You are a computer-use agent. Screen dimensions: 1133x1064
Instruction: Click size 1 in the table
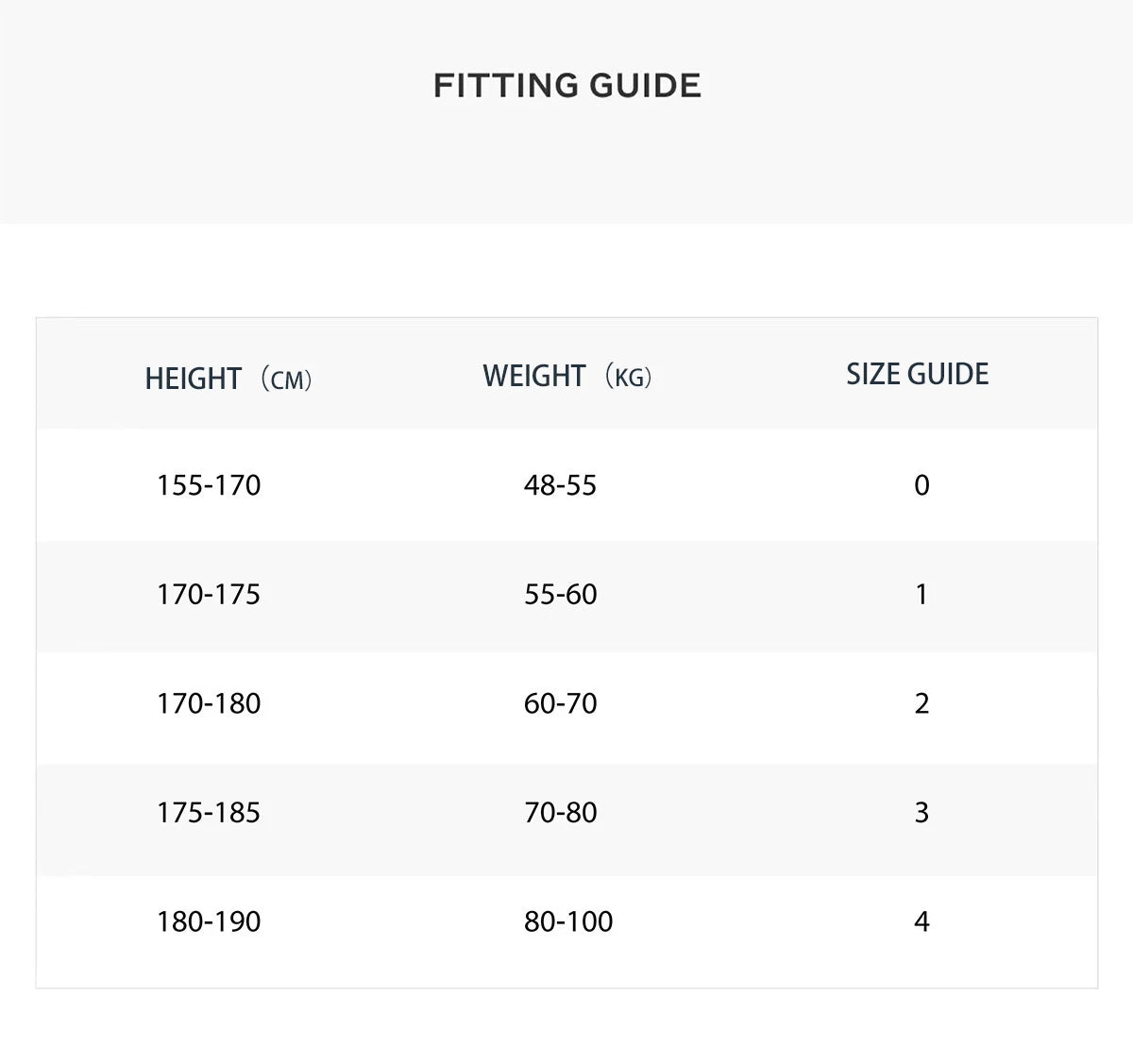click(x=922, y=595)
